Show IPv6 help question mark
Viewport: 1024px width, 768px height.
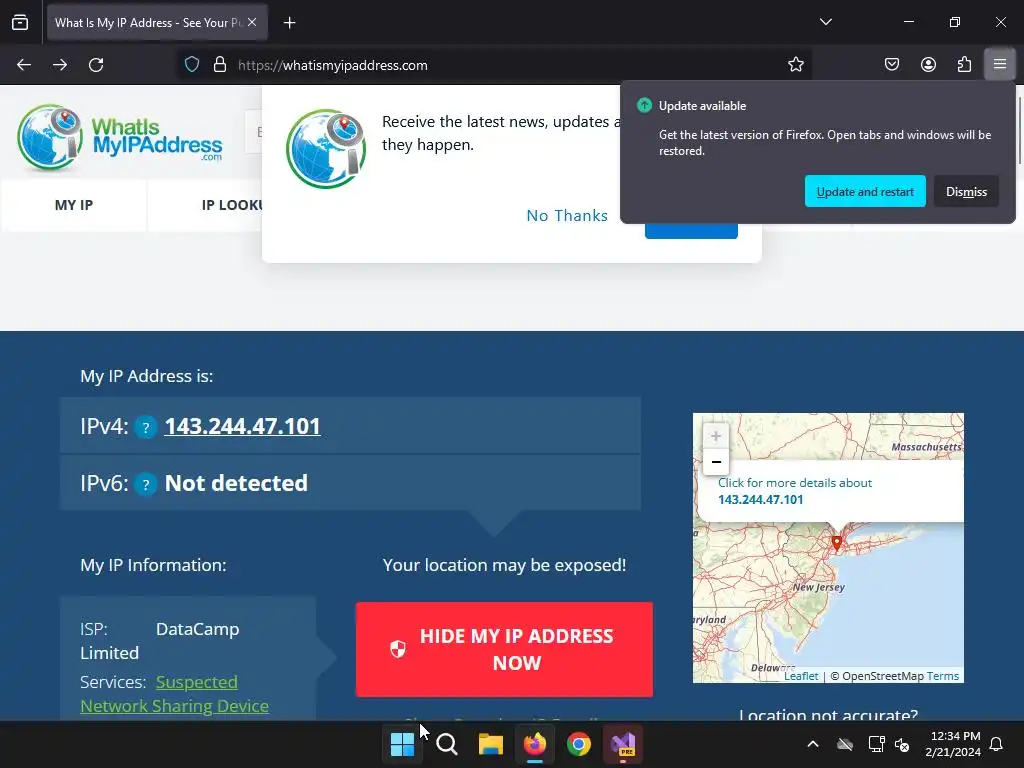click(x=146, y=485)
